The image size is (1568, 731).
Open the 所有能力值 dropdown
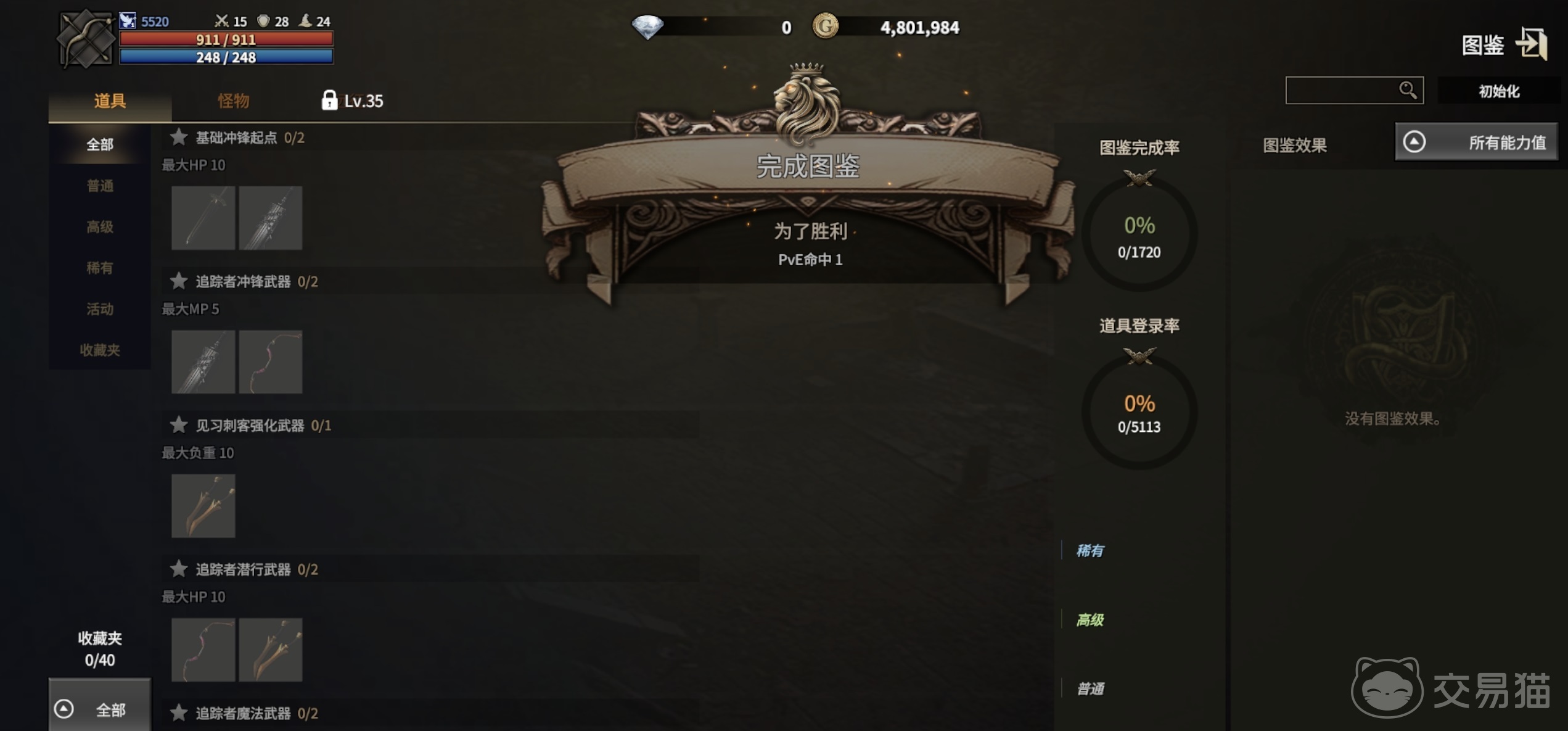1476,142
